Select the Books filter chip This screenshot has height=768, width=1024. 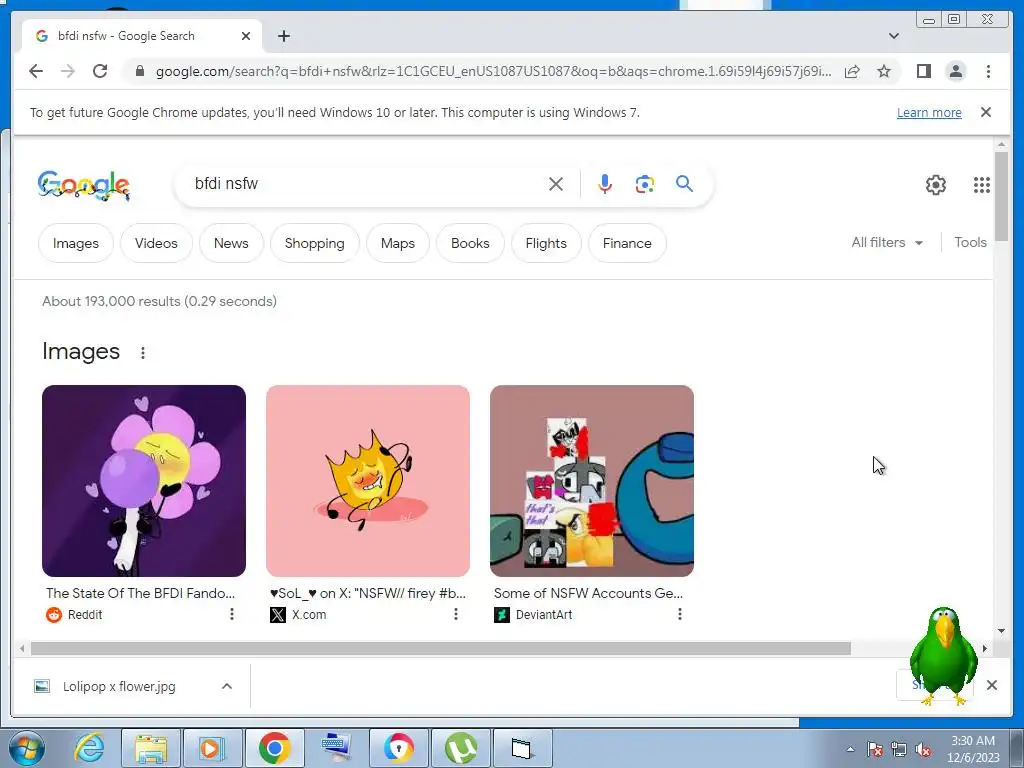(x=470, y=243)
